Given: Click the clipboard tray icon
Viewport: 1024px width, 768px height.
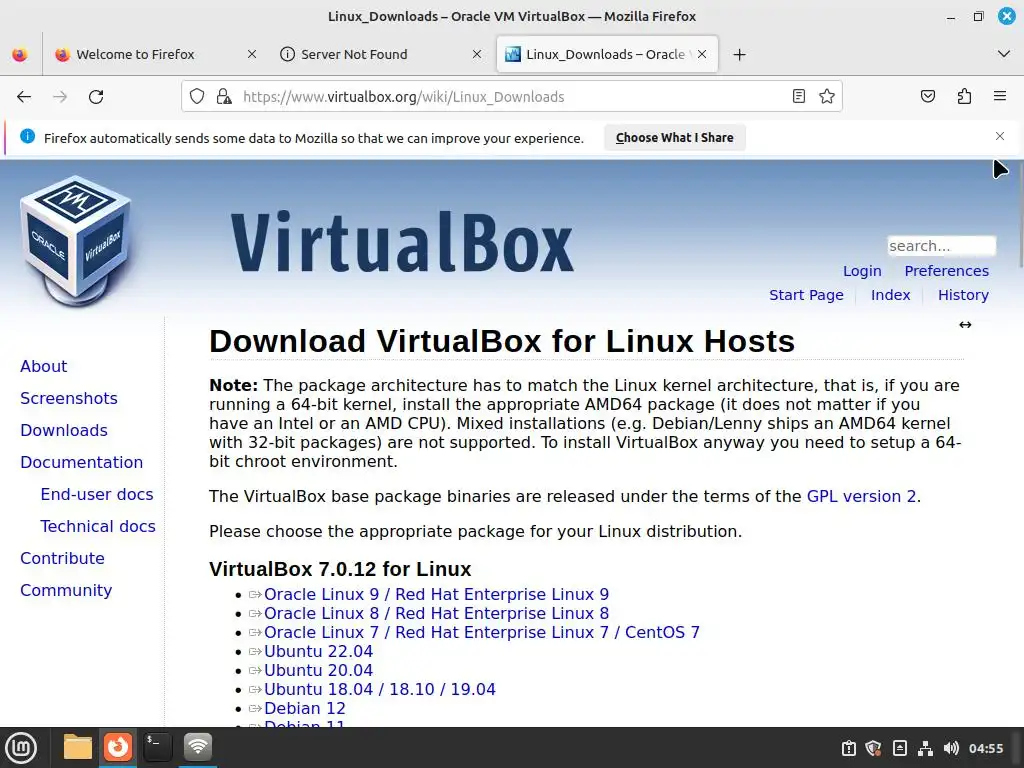Looking at the screenshot, I should (x=848, y=748).
